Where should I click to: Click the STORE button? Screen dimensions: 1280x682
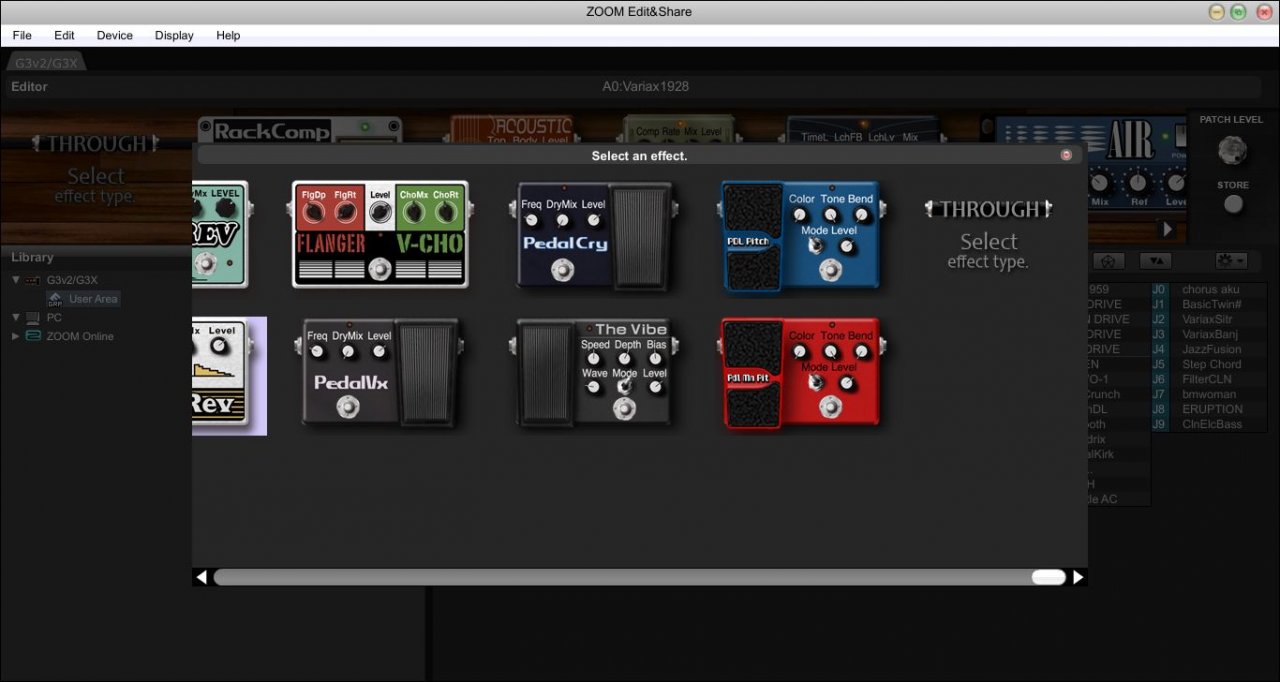click(x=1234, y=204)
